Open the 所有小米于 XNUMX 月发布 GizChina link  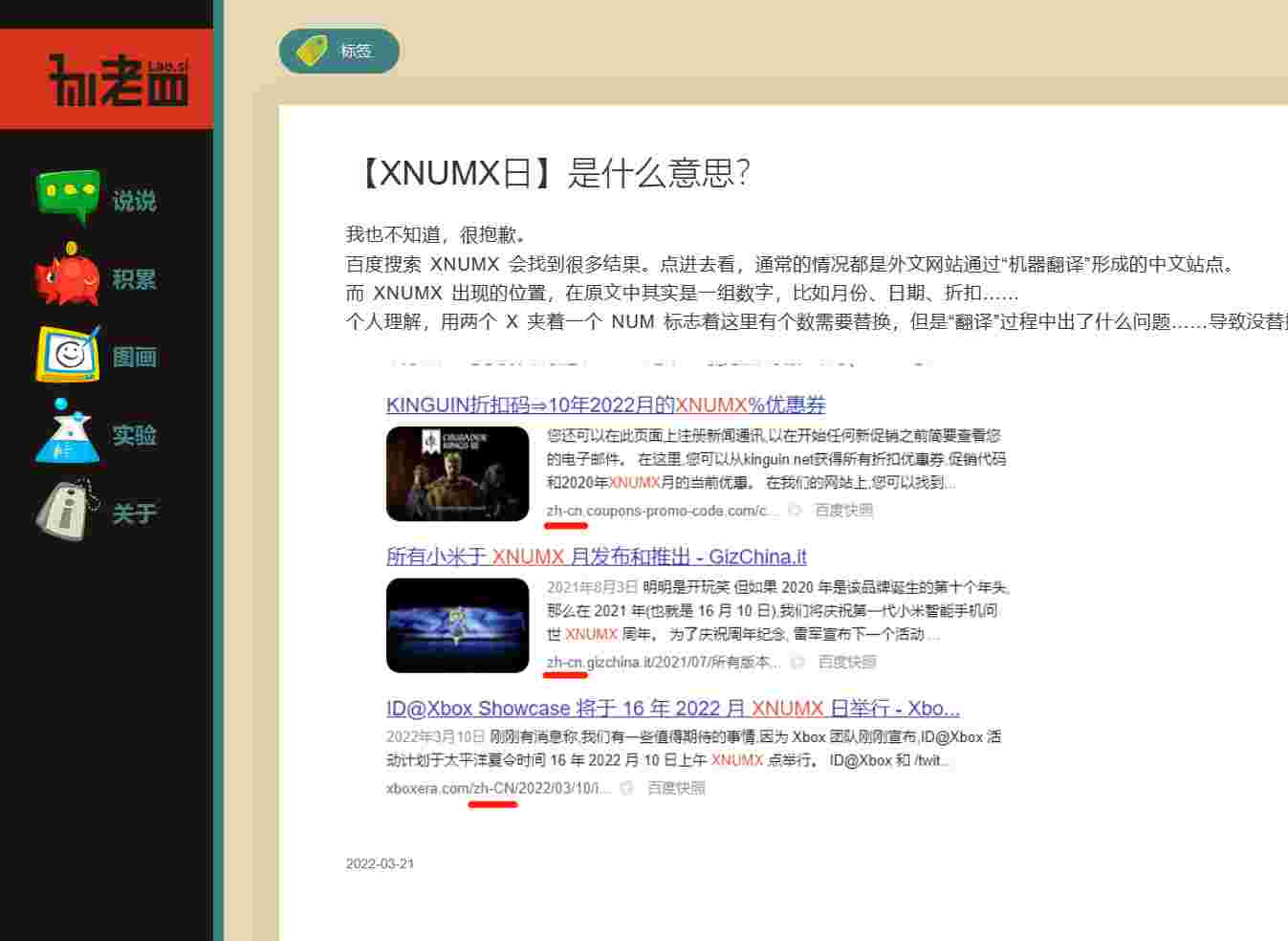click(x=596, y=557)
